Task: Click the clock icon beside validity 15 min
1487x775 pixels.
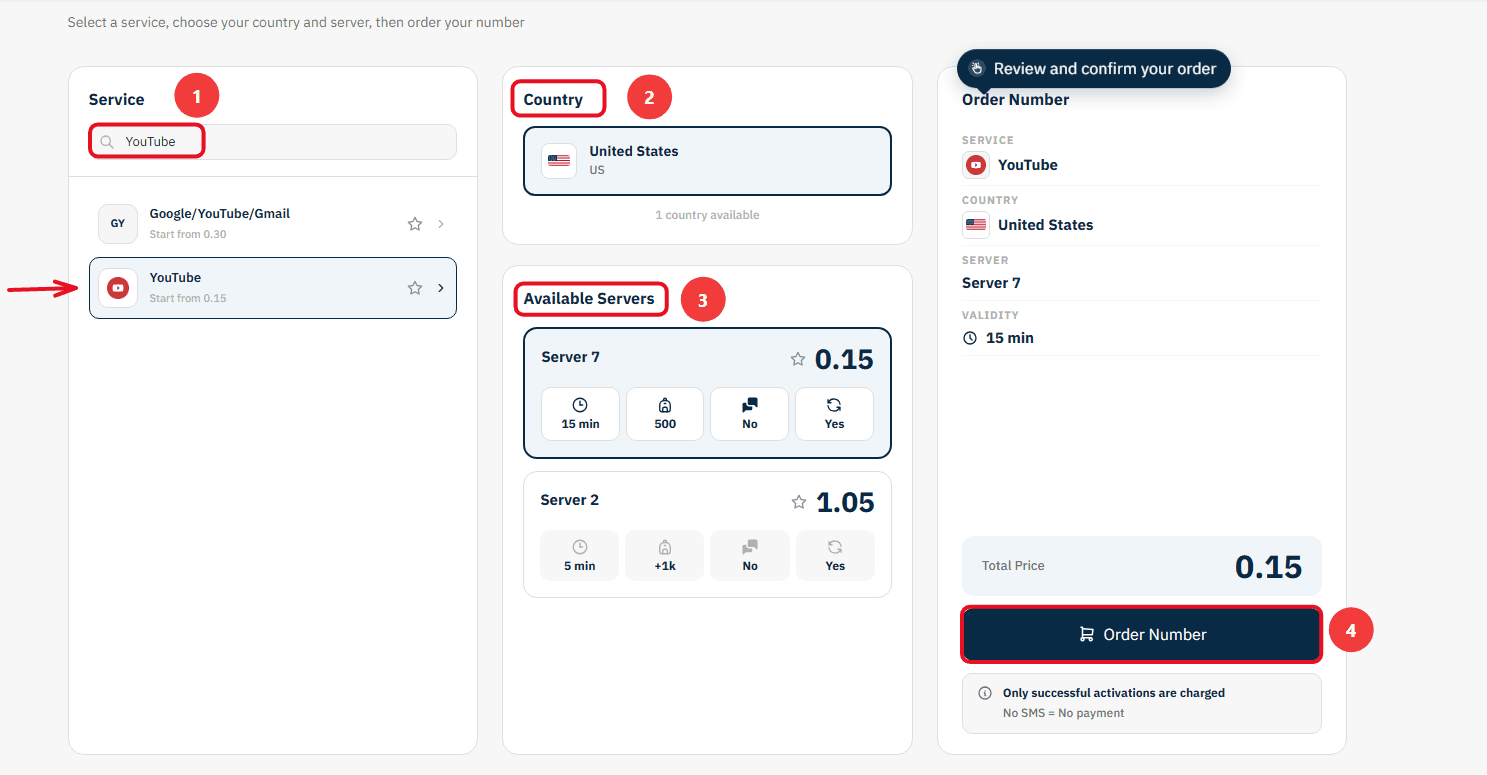Action: [x=970, y=338]
